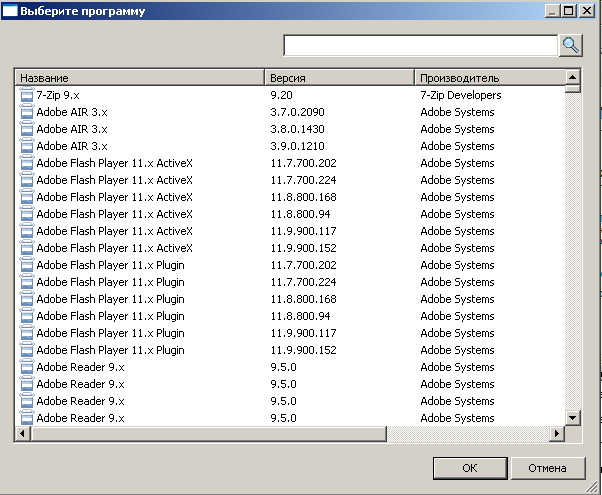
Task: Sort the list by the Версия column header
Action: click(x=339, y=78)
